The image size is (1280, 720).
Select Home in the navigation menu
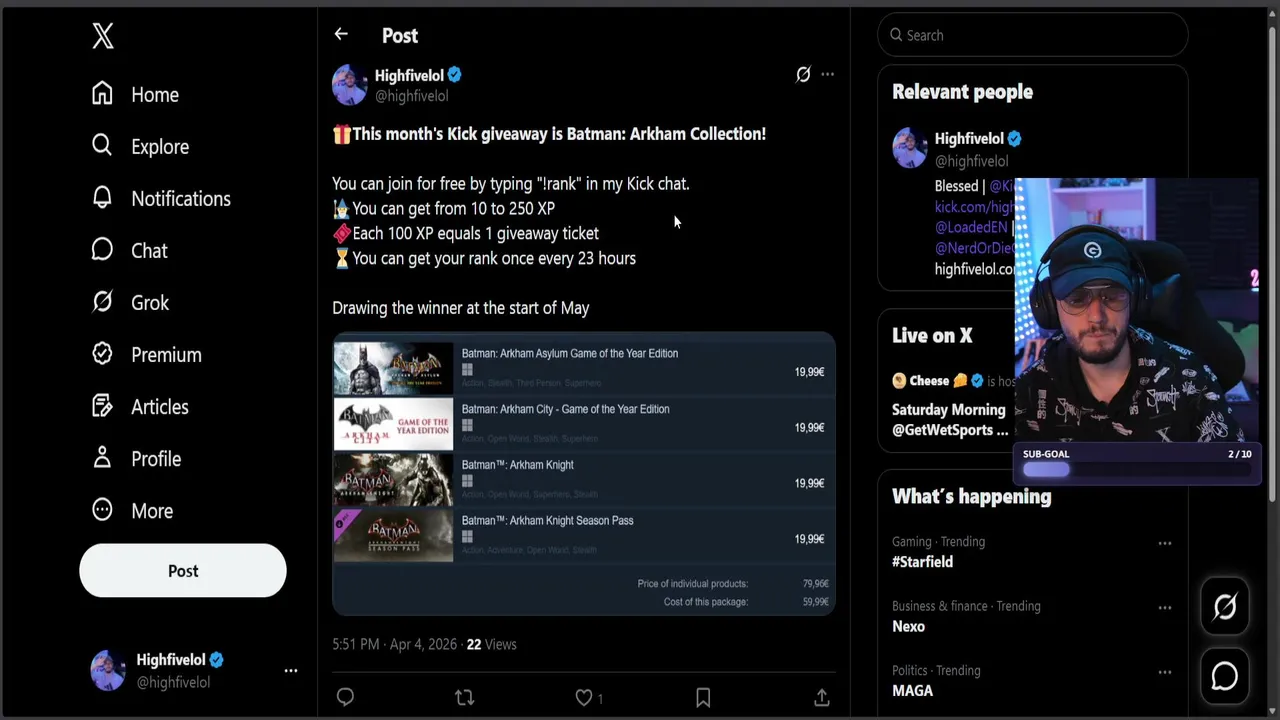(155, 95)
